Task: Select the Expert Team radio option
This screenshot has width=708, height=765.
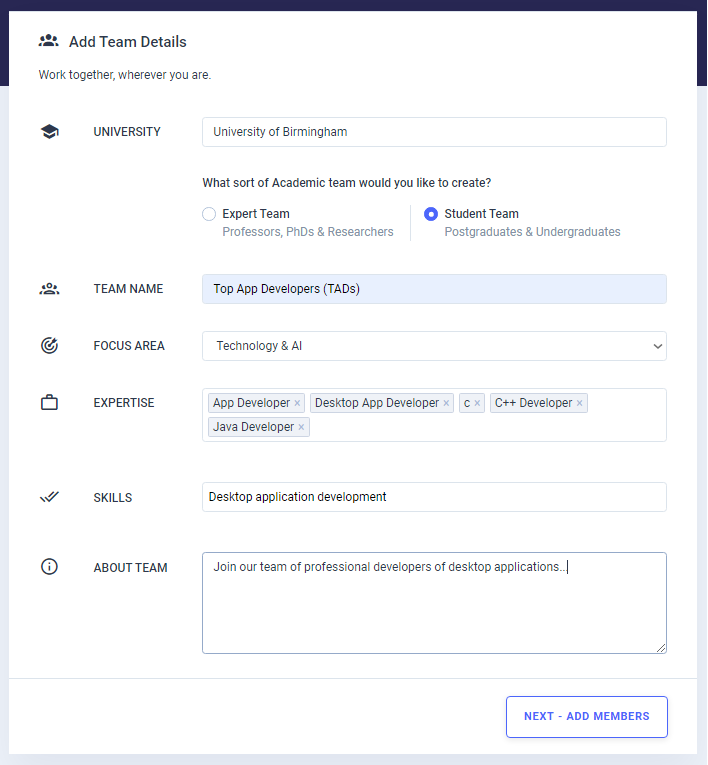Action: [209, 214]
